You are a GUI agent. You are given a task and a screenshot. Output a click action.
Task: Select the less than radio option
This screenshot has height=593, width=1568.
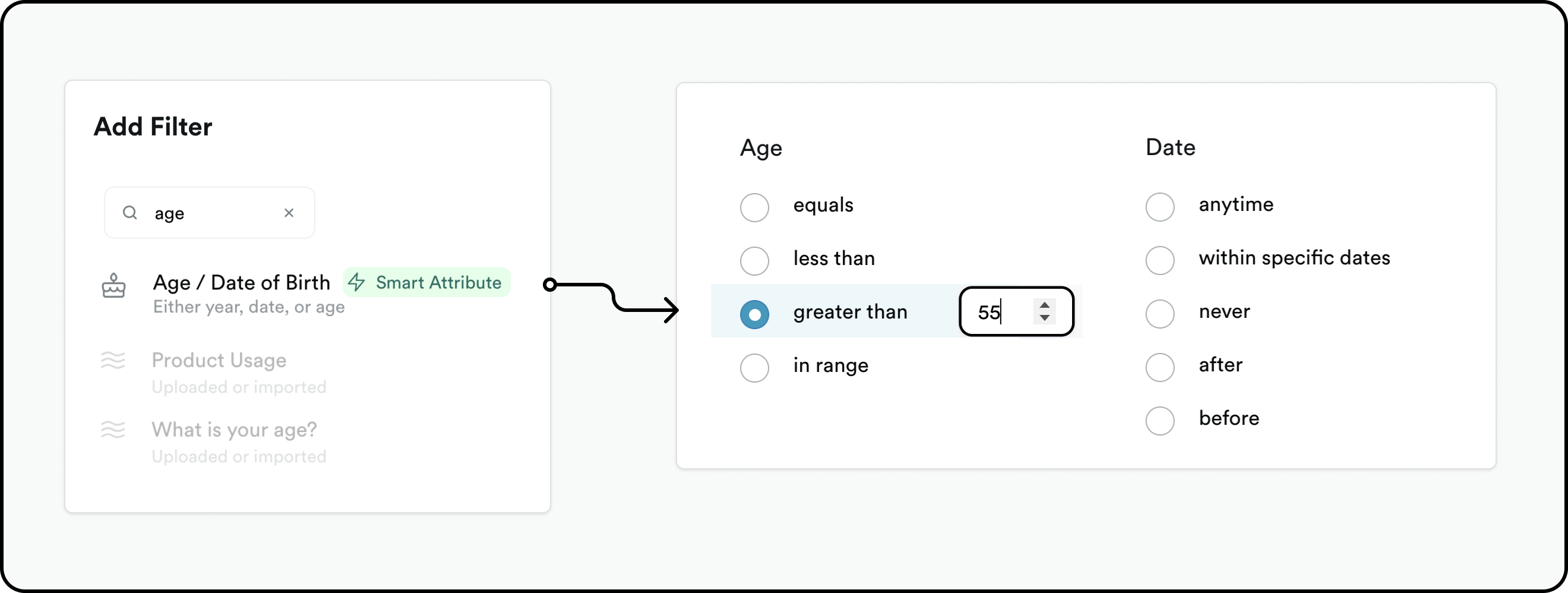click(x=754, y=261)
